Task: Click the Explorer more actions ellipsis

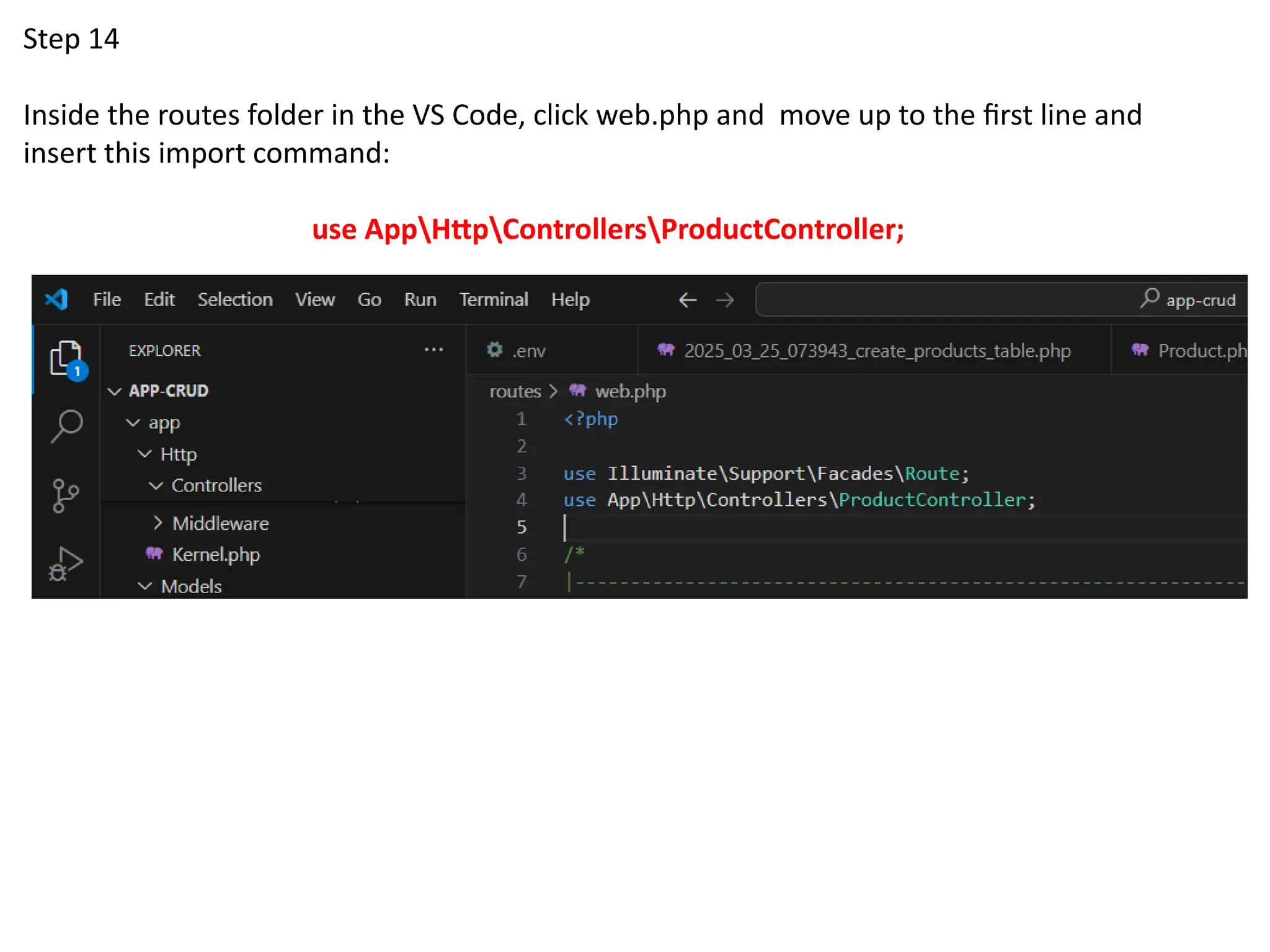Action: pyautogui.click(x=433, y=350)
